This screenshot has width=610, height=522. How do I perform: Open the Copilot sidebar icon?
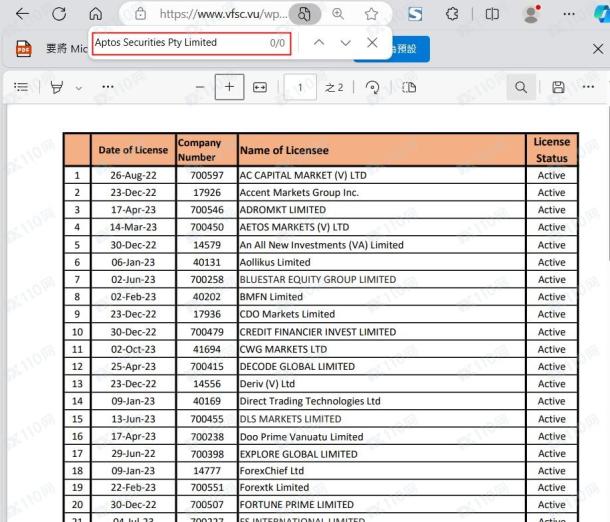click(x=602, y=14)
